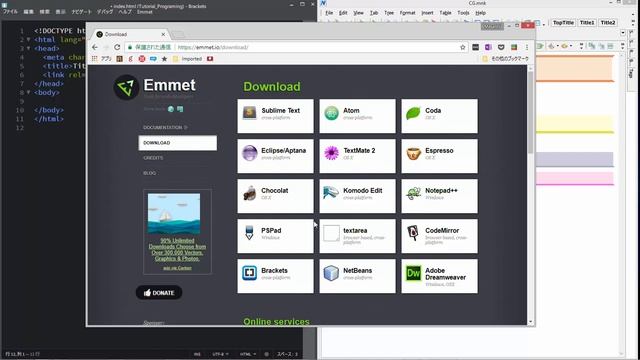The image size is (640, 360).
Task: Click the INS indicator in Brackets status bar
Action: [x=197, y=354]
